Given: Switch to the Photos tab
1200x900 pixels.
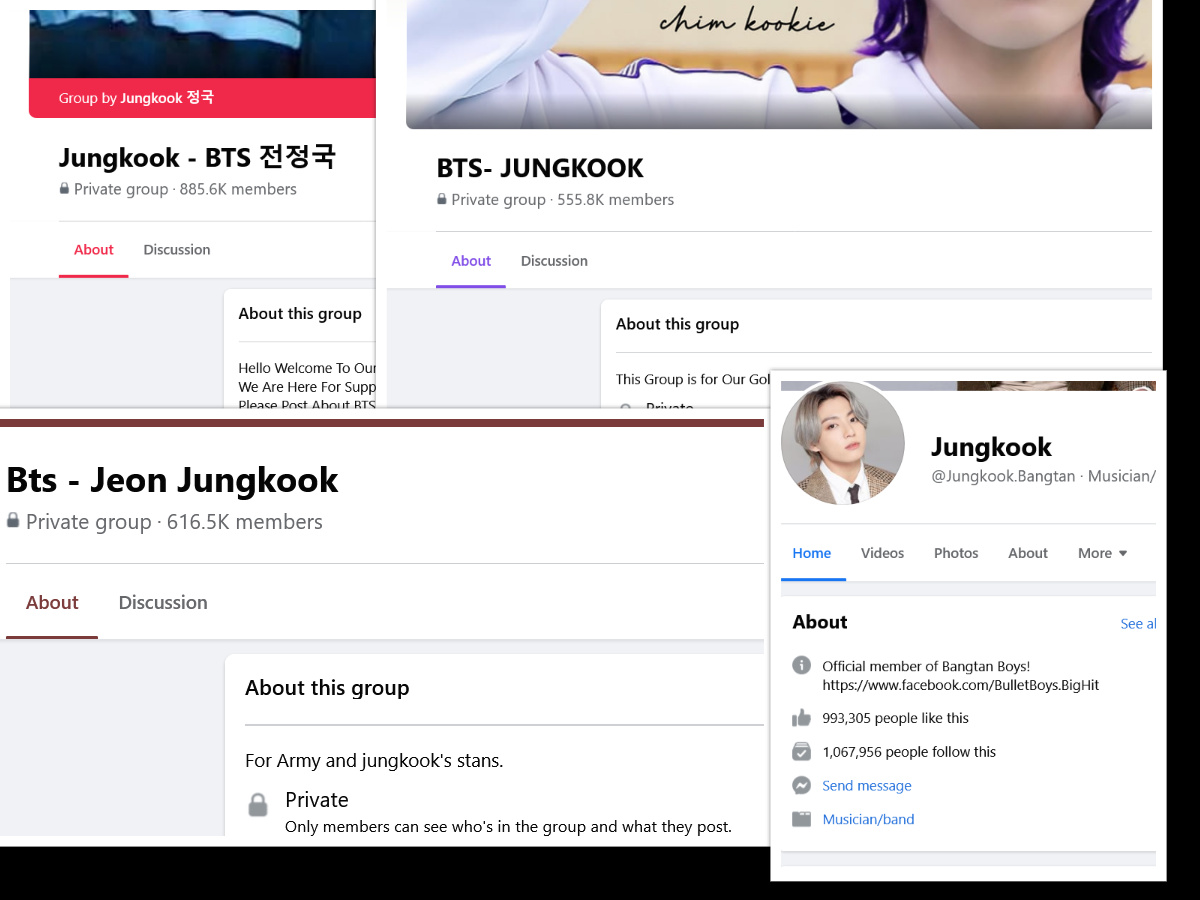Looking at the screenshot, I should click(x=956, y=553).
